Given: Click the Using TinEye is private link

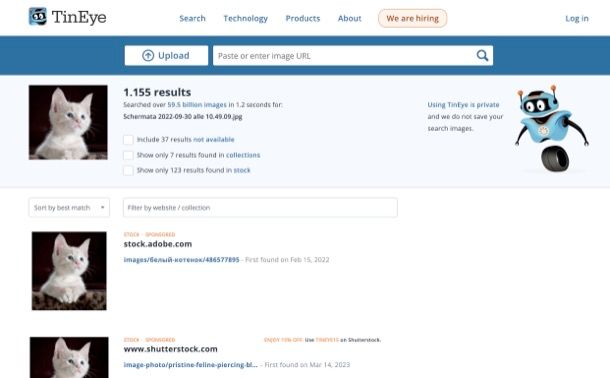Looking at the screenshot, I should 463,105.
